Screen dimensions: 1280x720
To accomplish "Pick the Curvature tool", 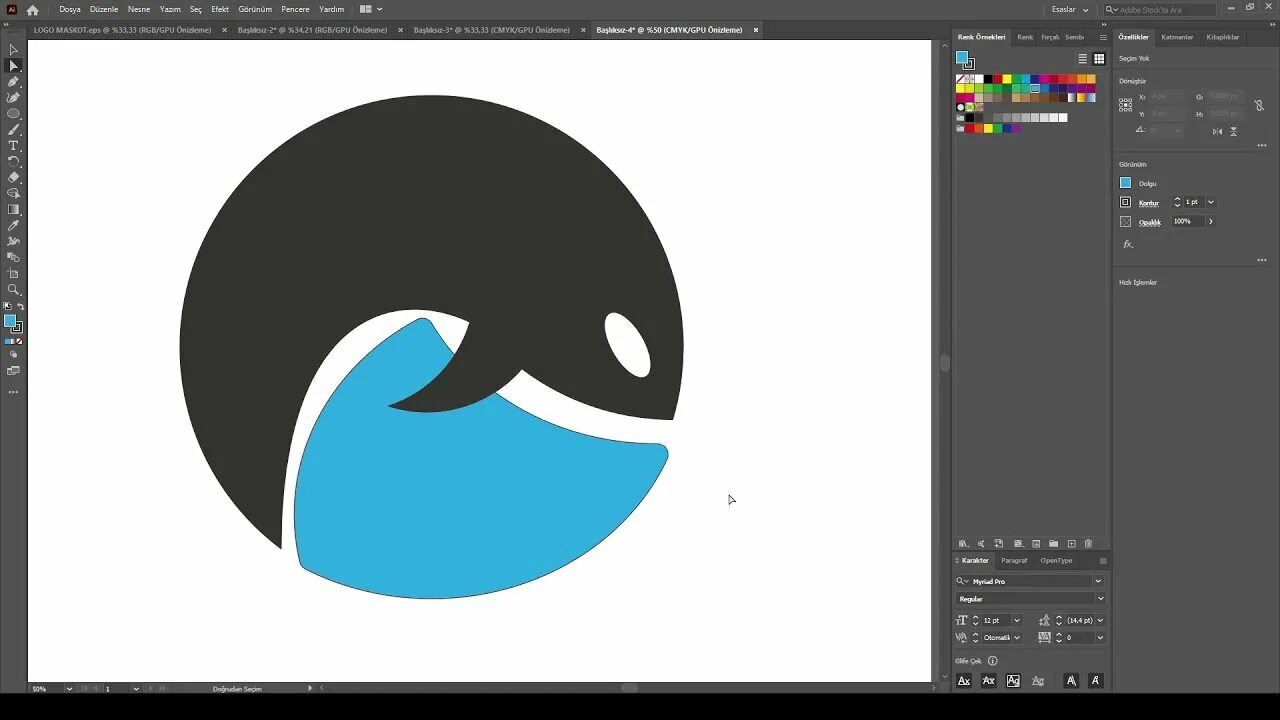I will [13, 97].
